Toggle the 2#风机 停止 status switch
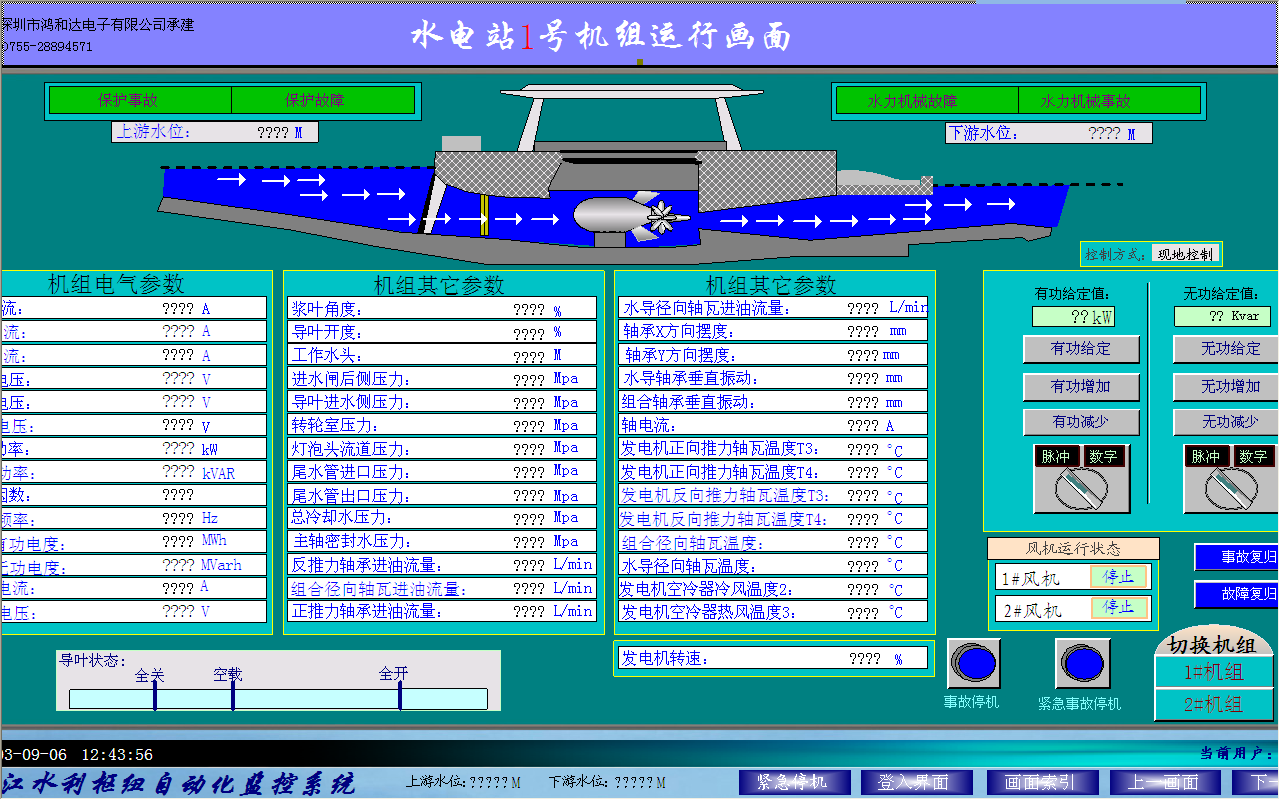This screenshot has height=800, width=1280. click(1118, 607)
